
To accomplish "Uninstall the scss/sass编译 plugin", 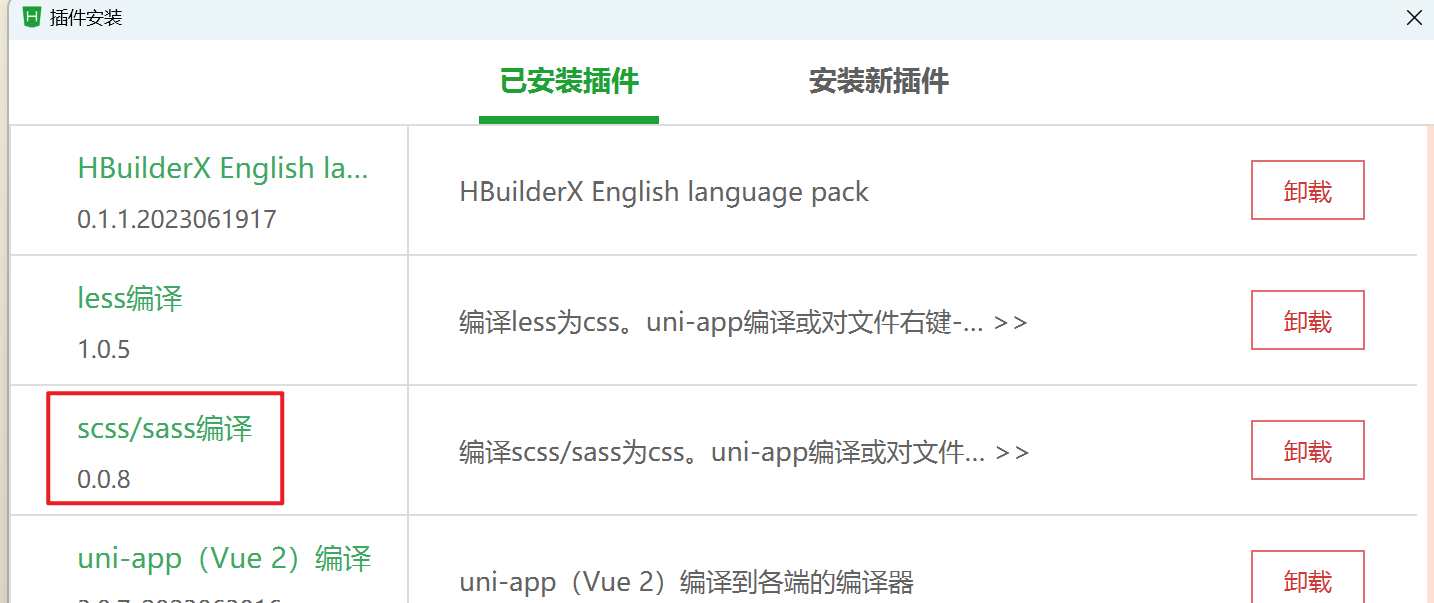I will 1308,450.
